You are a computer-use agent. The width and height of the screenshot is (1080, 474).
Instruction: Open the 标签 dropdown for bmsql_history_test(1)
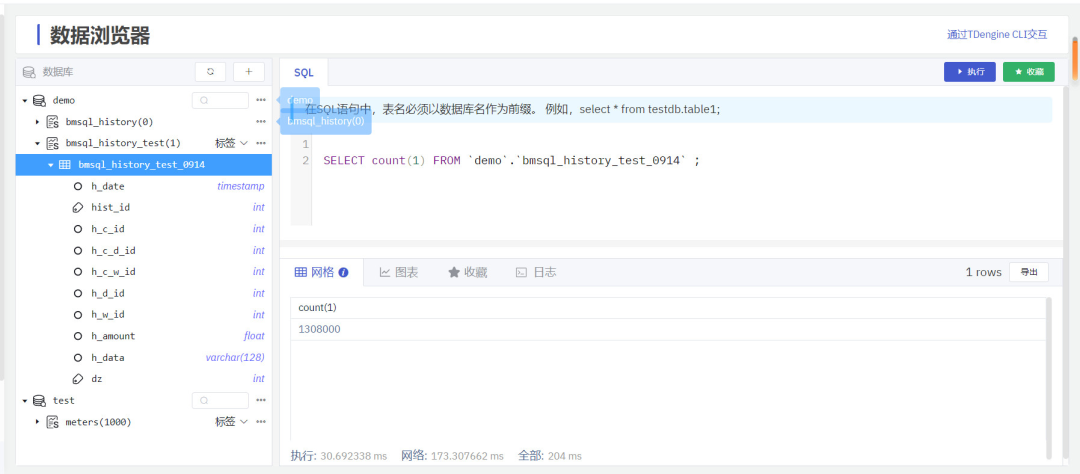click(x=231, y=143)
